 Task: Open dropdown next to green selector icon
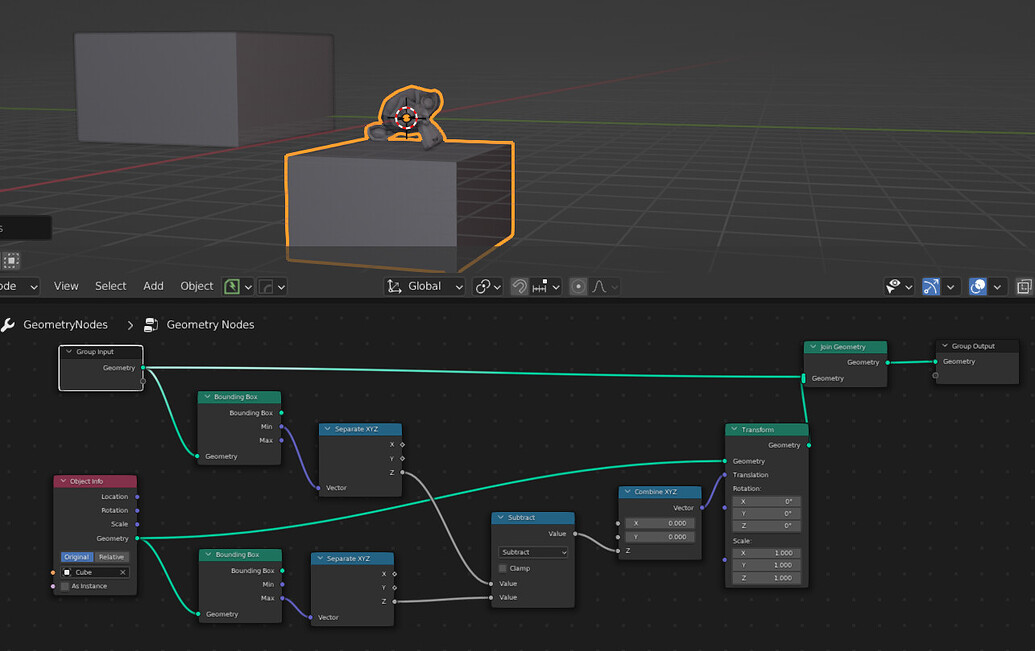pyautogui.click(x=248, y=287)
